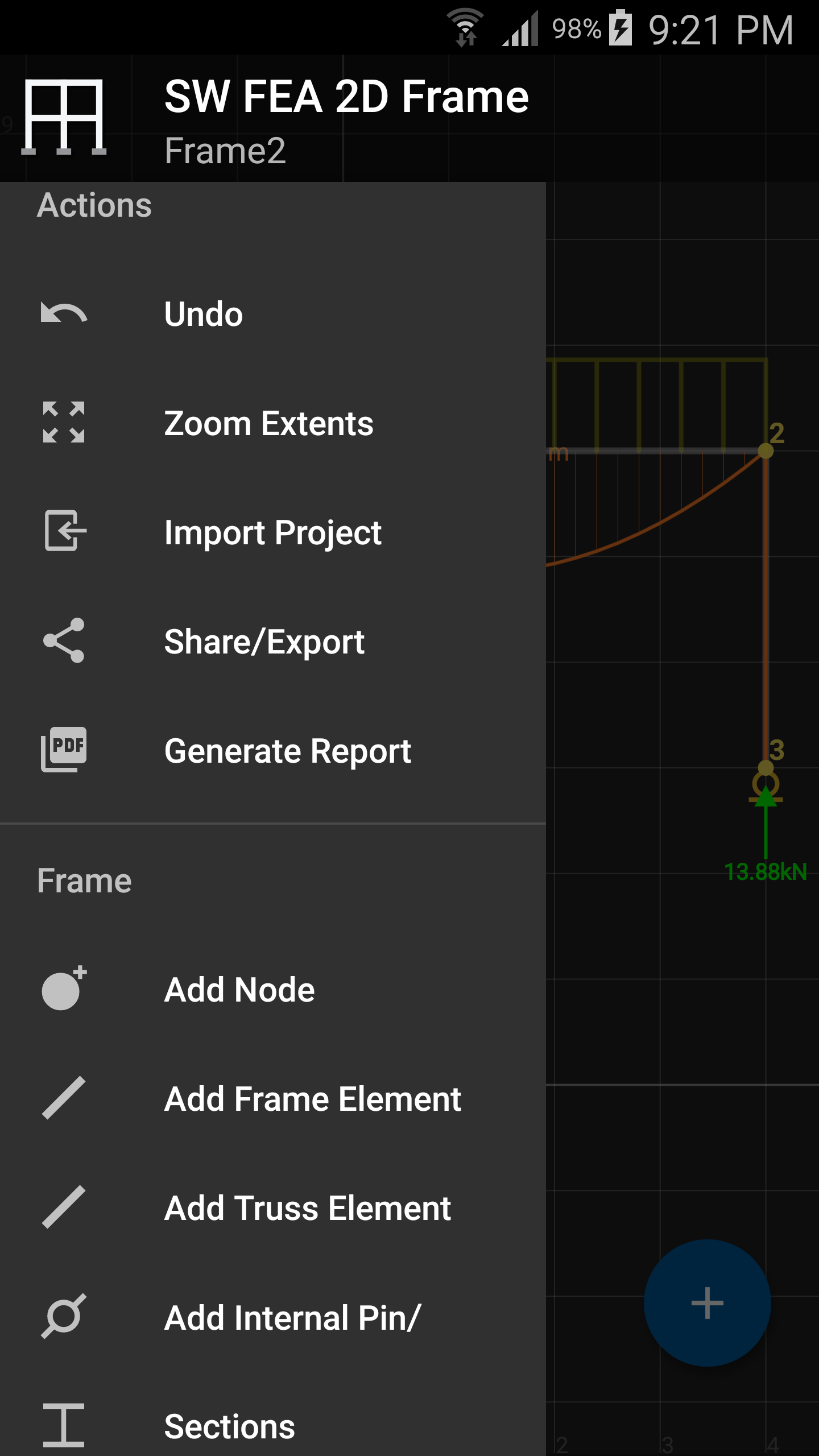Tap the SW FEA frame logo icon
819x1456 pixels.
[64, 117]
